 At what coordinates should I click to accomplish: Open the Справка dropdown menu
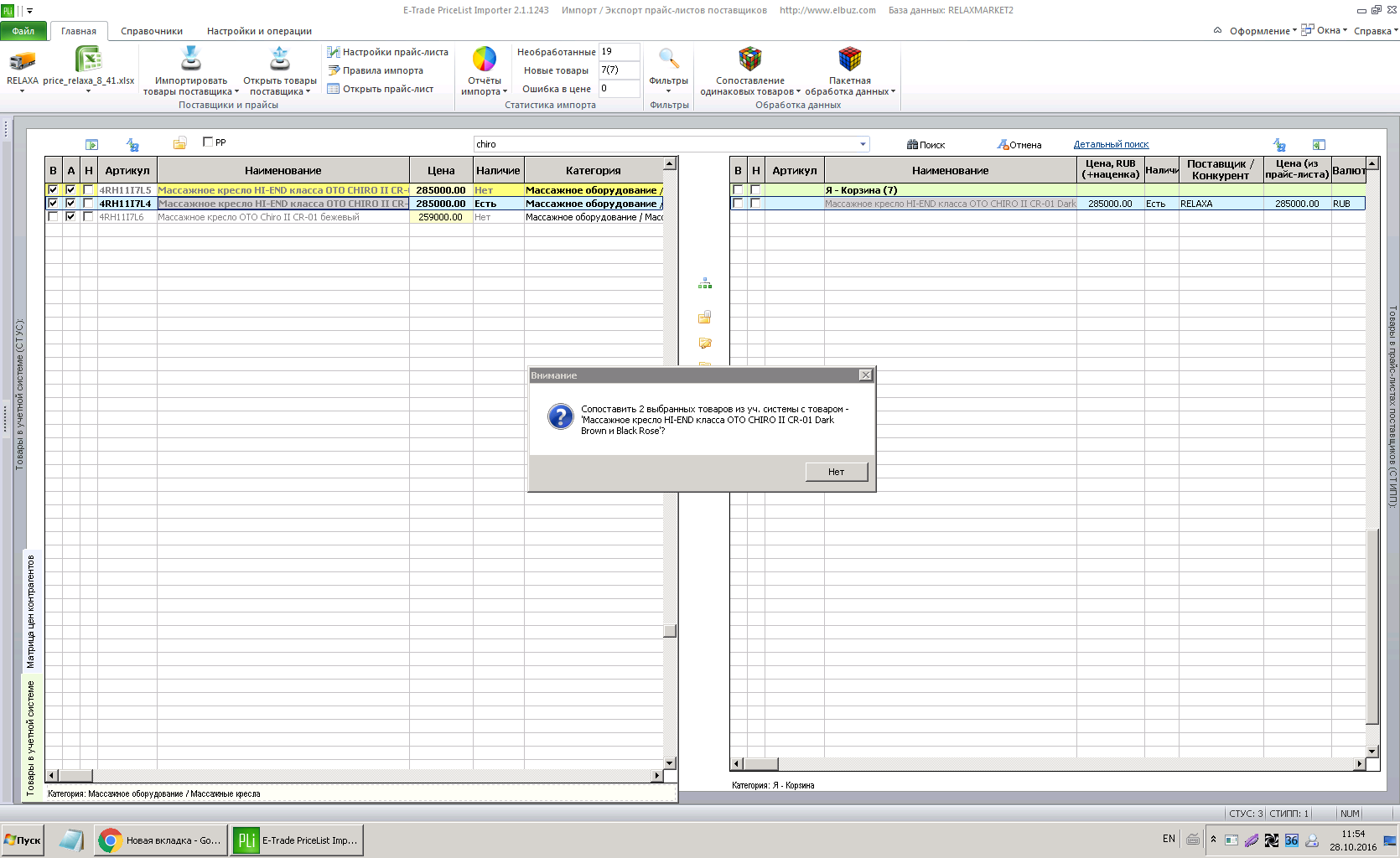coord(1376,31)
